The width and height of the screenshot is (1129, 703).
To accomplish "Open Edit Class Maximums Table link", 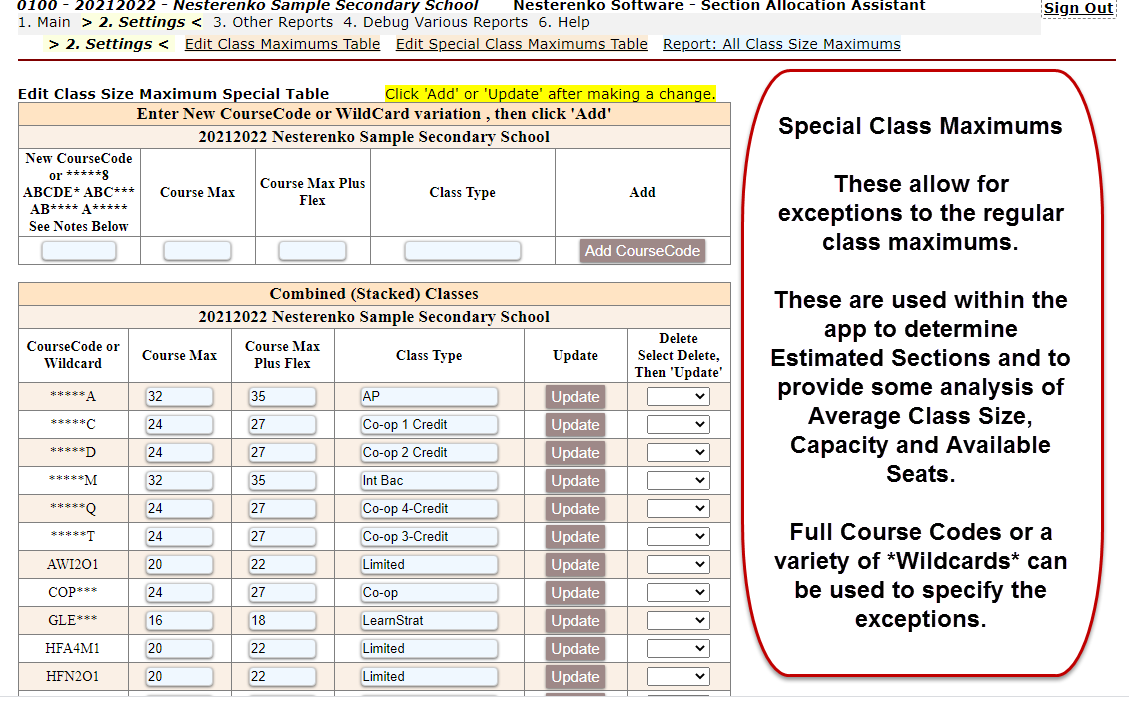I will [x=282, y=44].
